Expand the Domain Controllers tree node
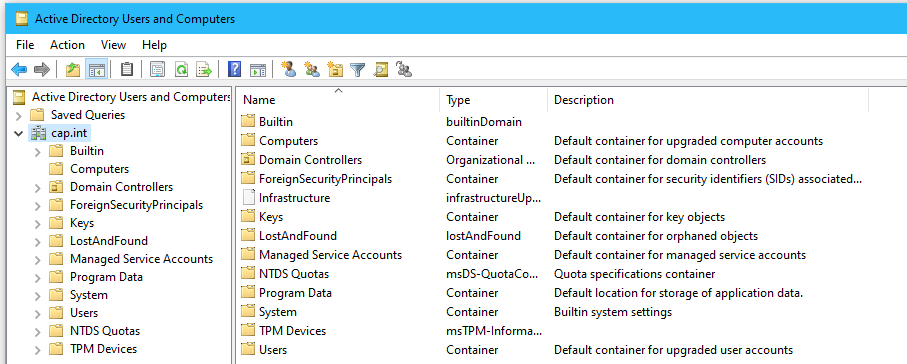 pyautogui.click(x=38, y=187)
